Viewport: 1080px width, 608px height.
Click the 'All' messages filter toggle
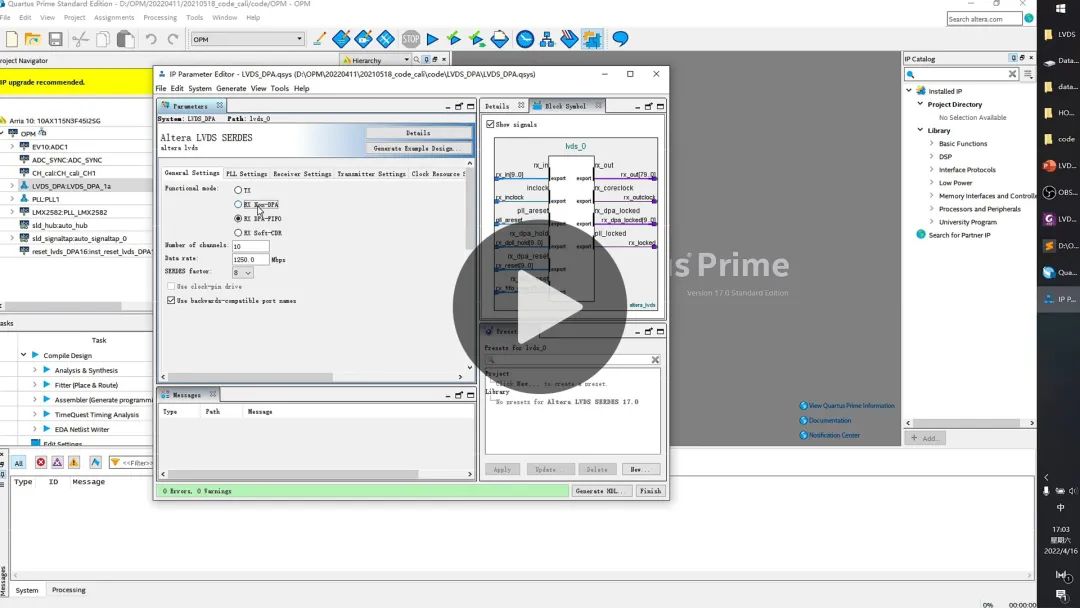[x=19, y=463]
